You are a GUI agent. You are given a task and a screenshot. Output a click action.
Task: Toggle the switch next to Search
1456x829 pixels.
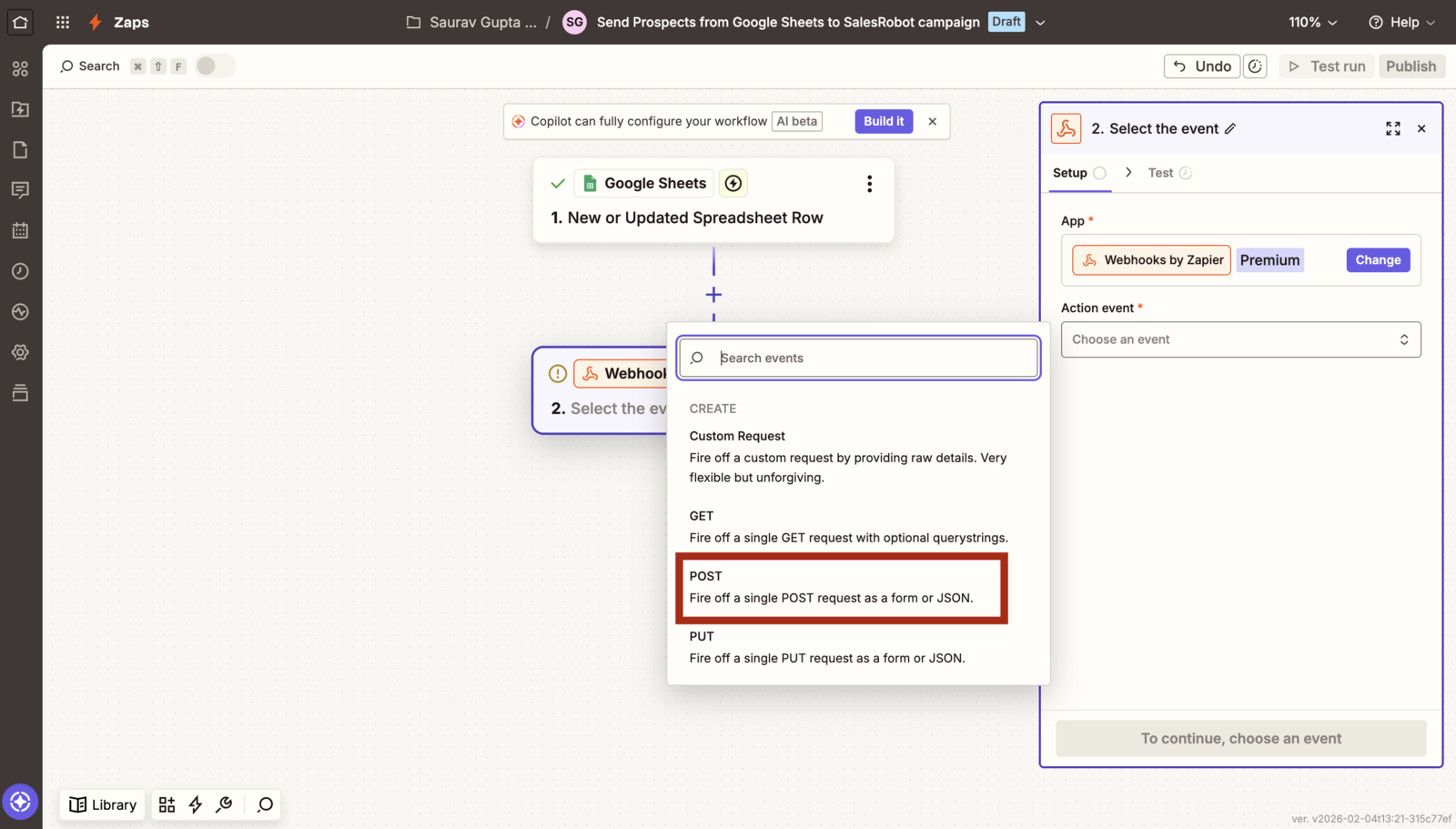(x=216, y=66)
